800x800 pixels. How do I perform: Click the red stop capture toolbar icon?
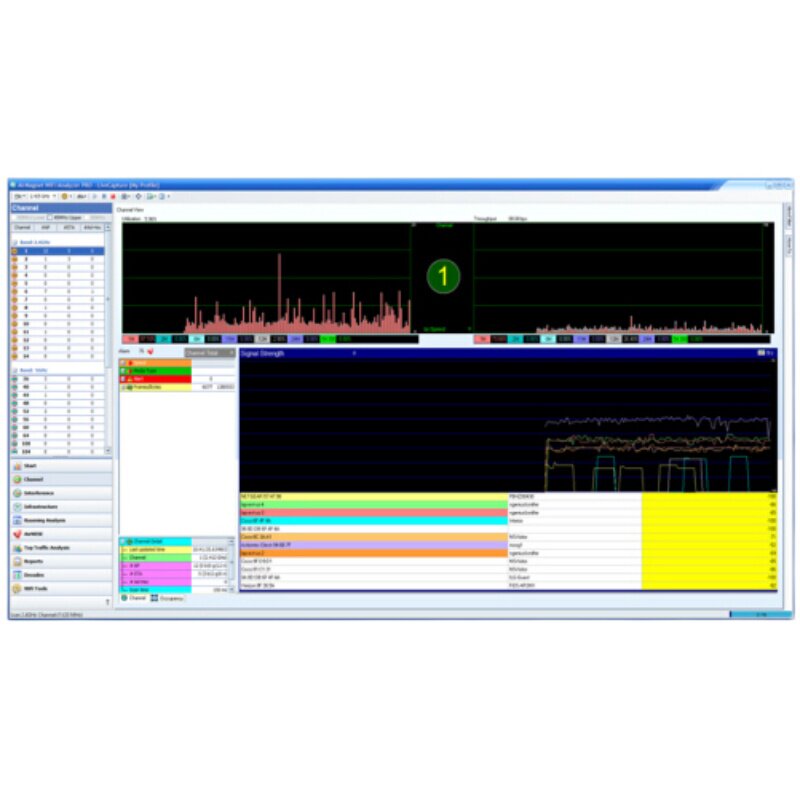[x=113, y=196]
